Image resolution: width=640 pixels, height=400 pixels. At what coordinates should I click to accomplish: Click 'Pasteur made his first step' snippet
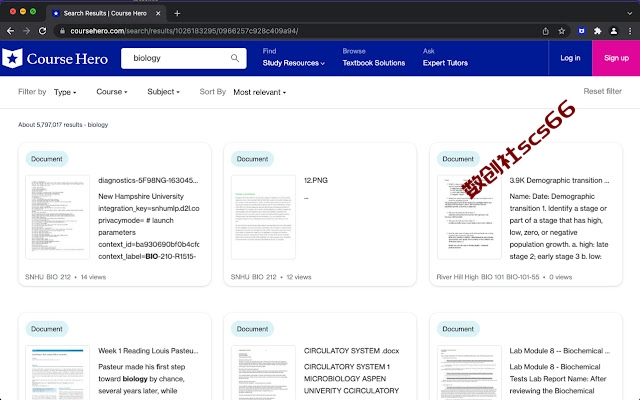[x=142, y=367]
